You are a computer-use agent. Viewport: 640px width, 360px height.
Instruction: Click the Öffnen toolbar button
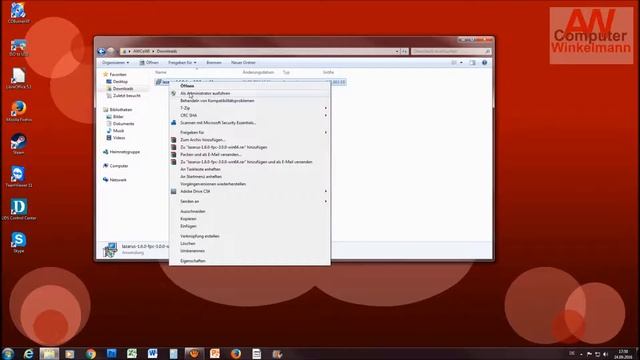(x=149, y=62)
